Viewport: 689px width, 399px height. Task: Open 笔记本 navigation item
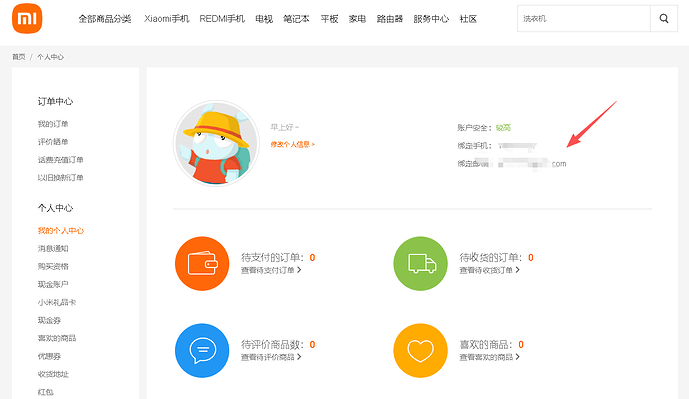click(x=296, y=19)
